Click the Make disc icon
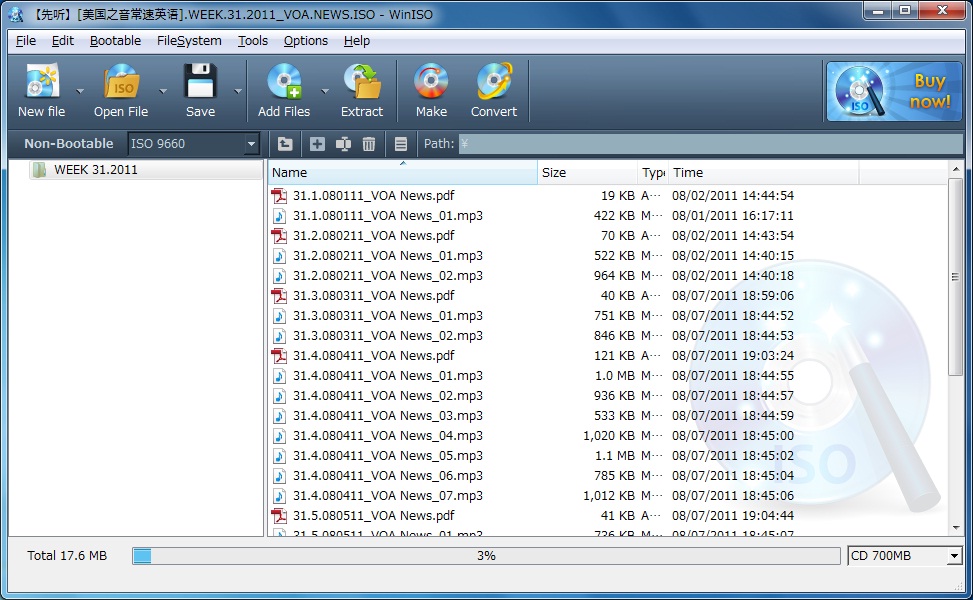The height and width of the screenshot is (600, 973). point(431,81)
